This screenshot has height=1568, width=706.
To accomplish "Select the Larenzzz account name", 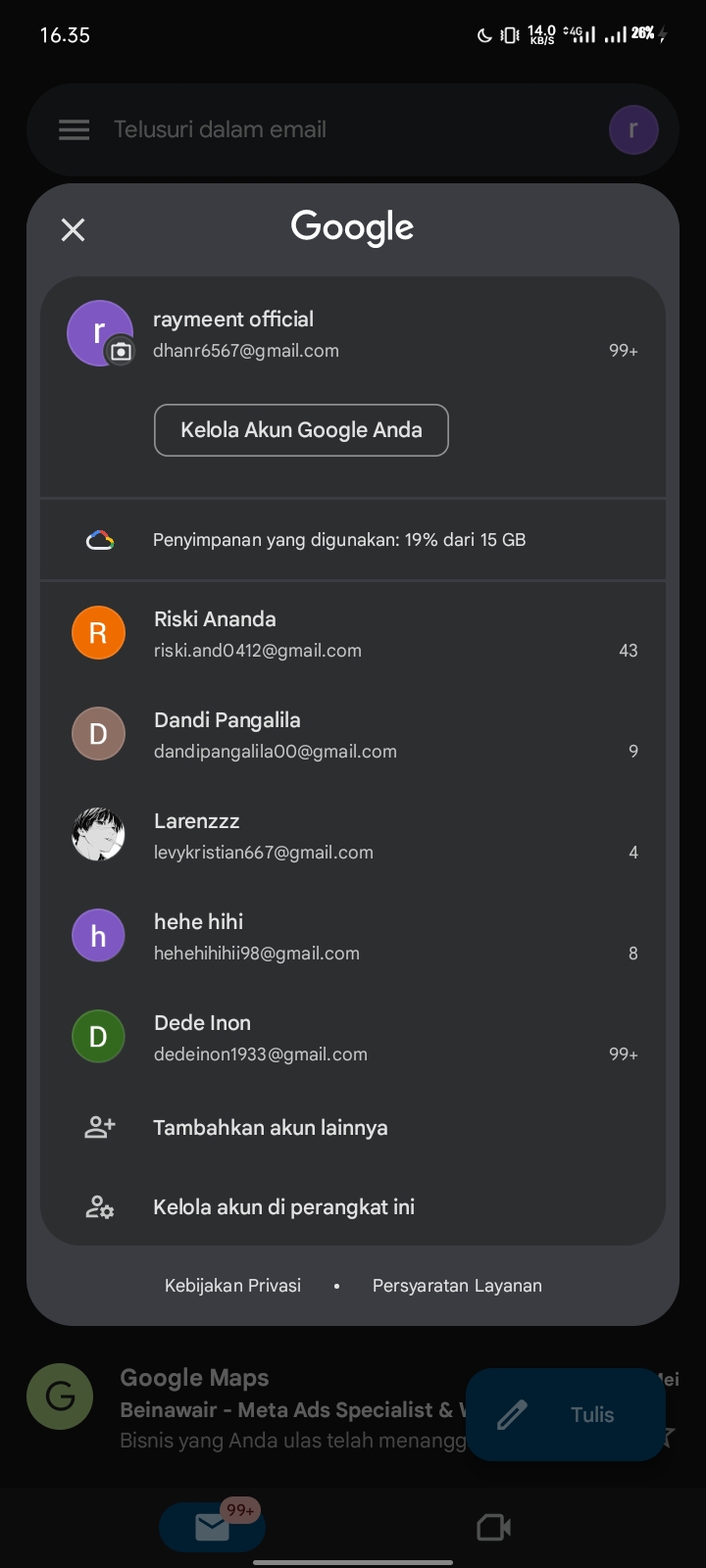I will pyautogui.click(x=197, y=821).
